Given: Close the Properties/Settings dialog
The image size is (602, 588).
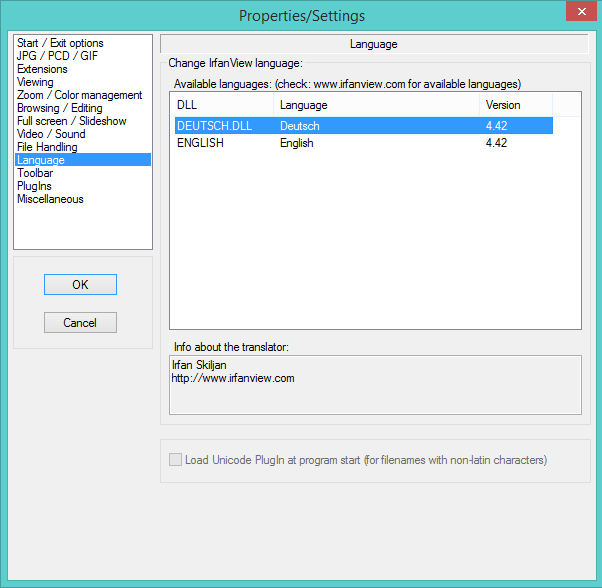Looking at the screenshot, I should tap(577, 12).
